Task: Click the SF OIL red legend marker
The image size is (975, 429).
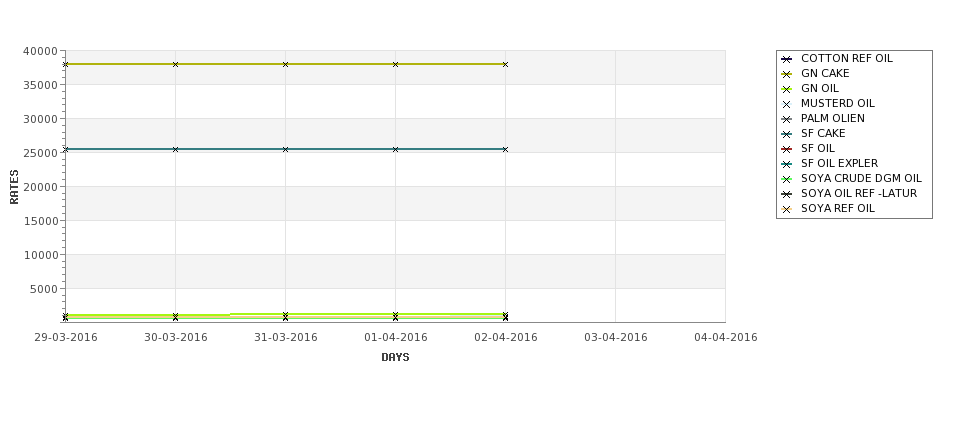Action: click(x=786, y=149)
